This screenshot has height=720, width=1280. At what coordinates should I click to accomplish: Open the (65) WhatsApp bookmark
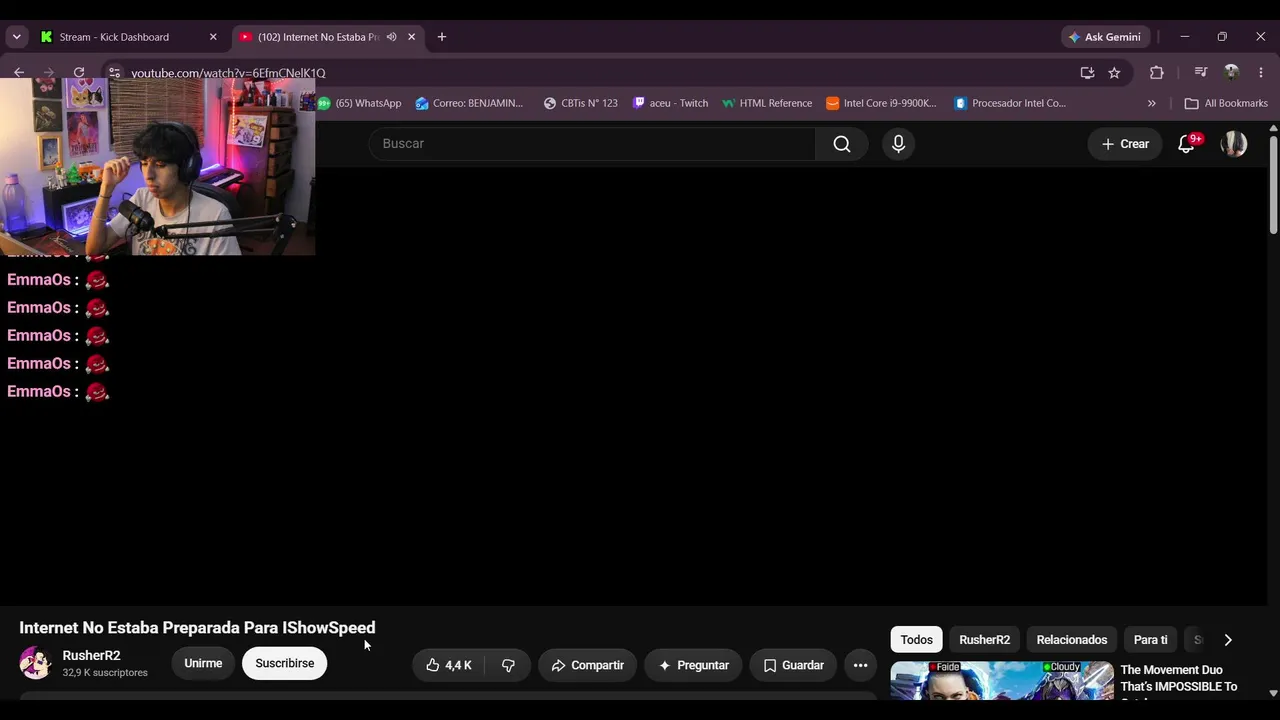click(359, 103)
